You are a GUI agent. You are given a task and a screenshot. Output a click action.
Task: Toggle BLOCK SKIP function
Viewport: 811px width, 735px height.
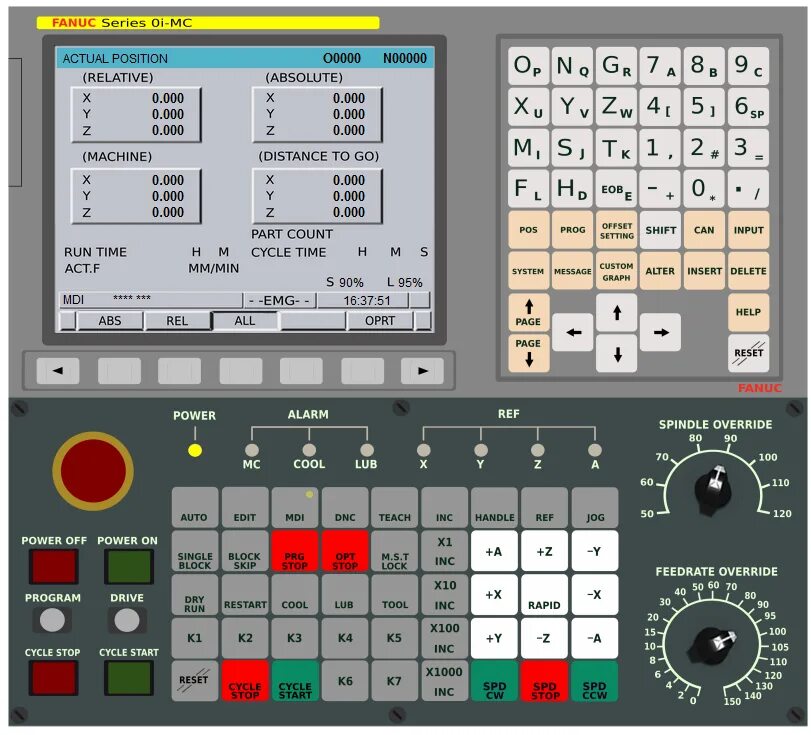point(245,551)
